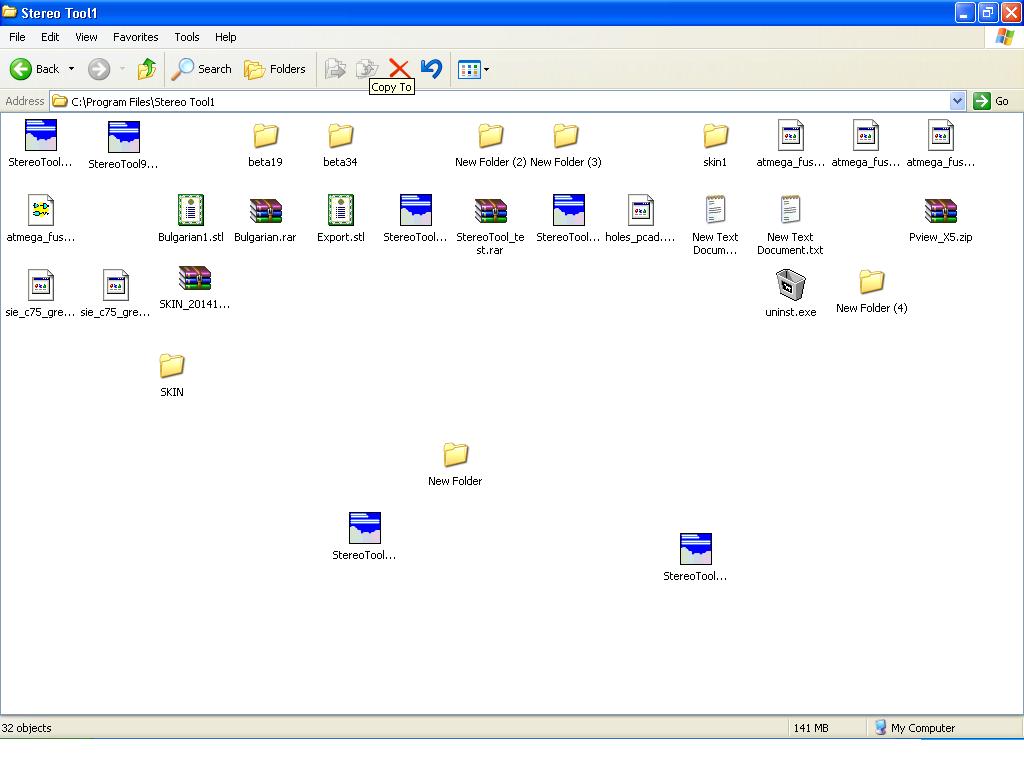Viewport: 1024px width, 768px height.
Task: Select first sie_c75_gre... file icon
Action: tap(40, 293)
